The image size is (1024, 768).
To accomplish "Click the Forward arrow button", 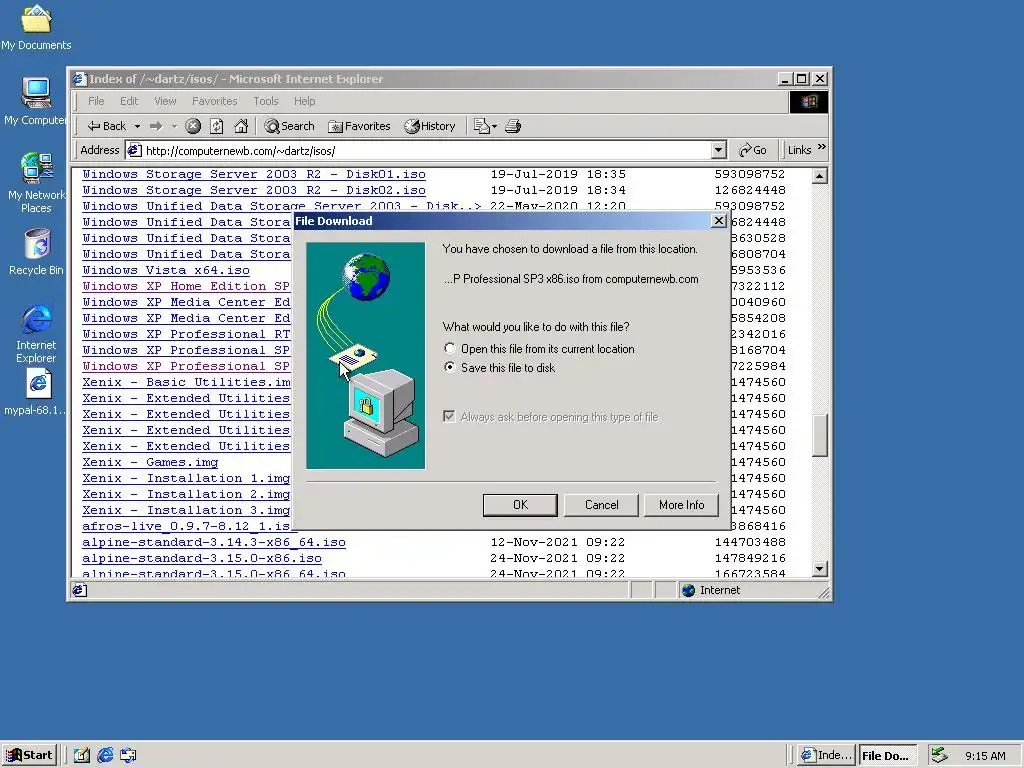I will click(x=156, y=126).
